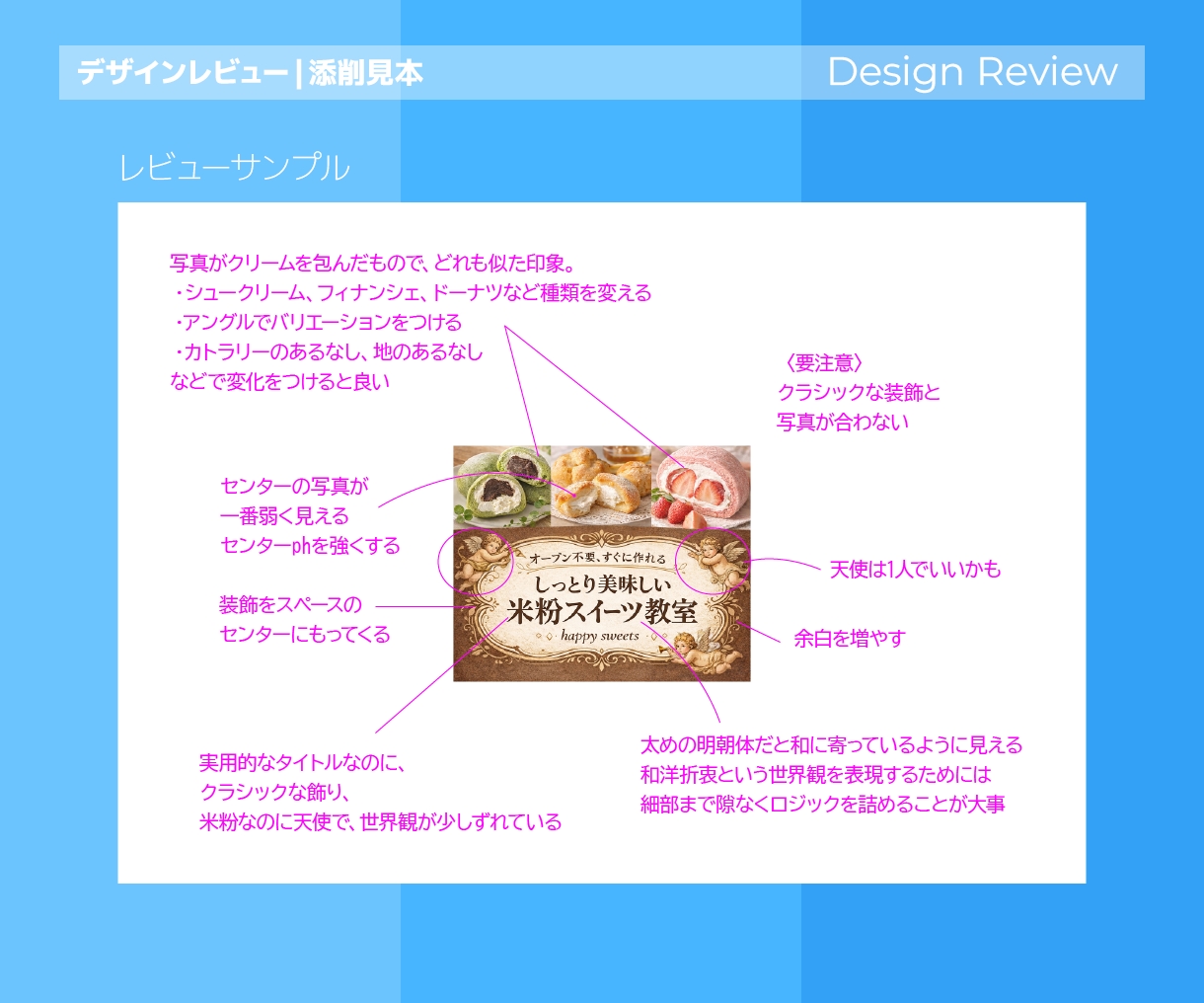Select the line "写真が合わない"

pos(843,423)
